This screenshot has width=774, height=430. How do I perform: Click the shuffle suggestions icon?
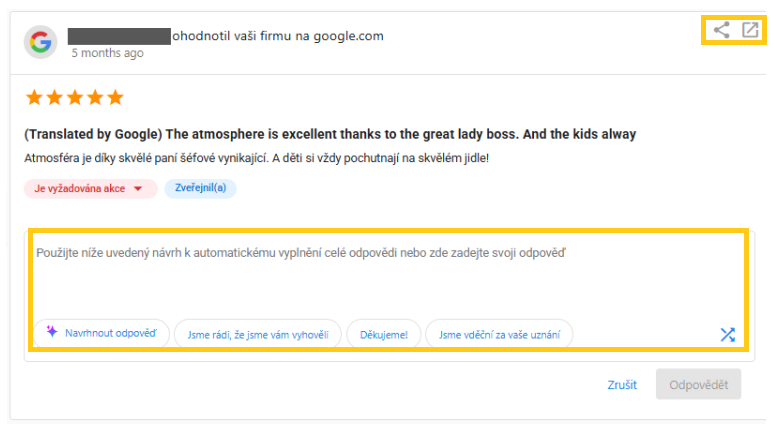pos(727,335)
